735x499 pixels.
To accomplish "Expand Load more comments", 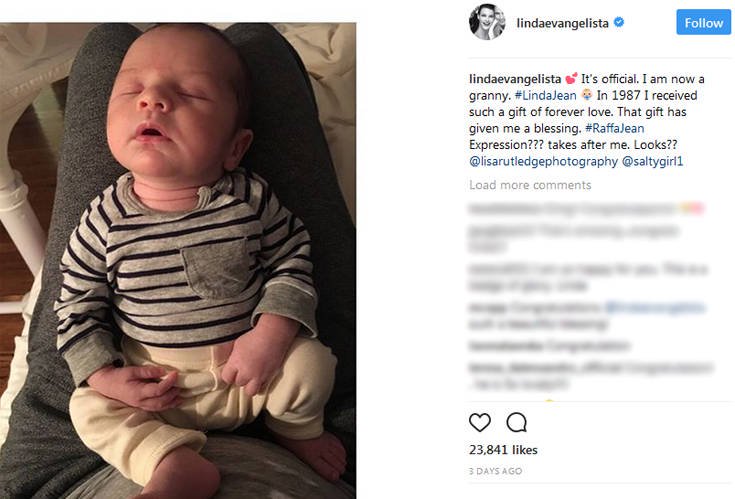I will 530,185.
